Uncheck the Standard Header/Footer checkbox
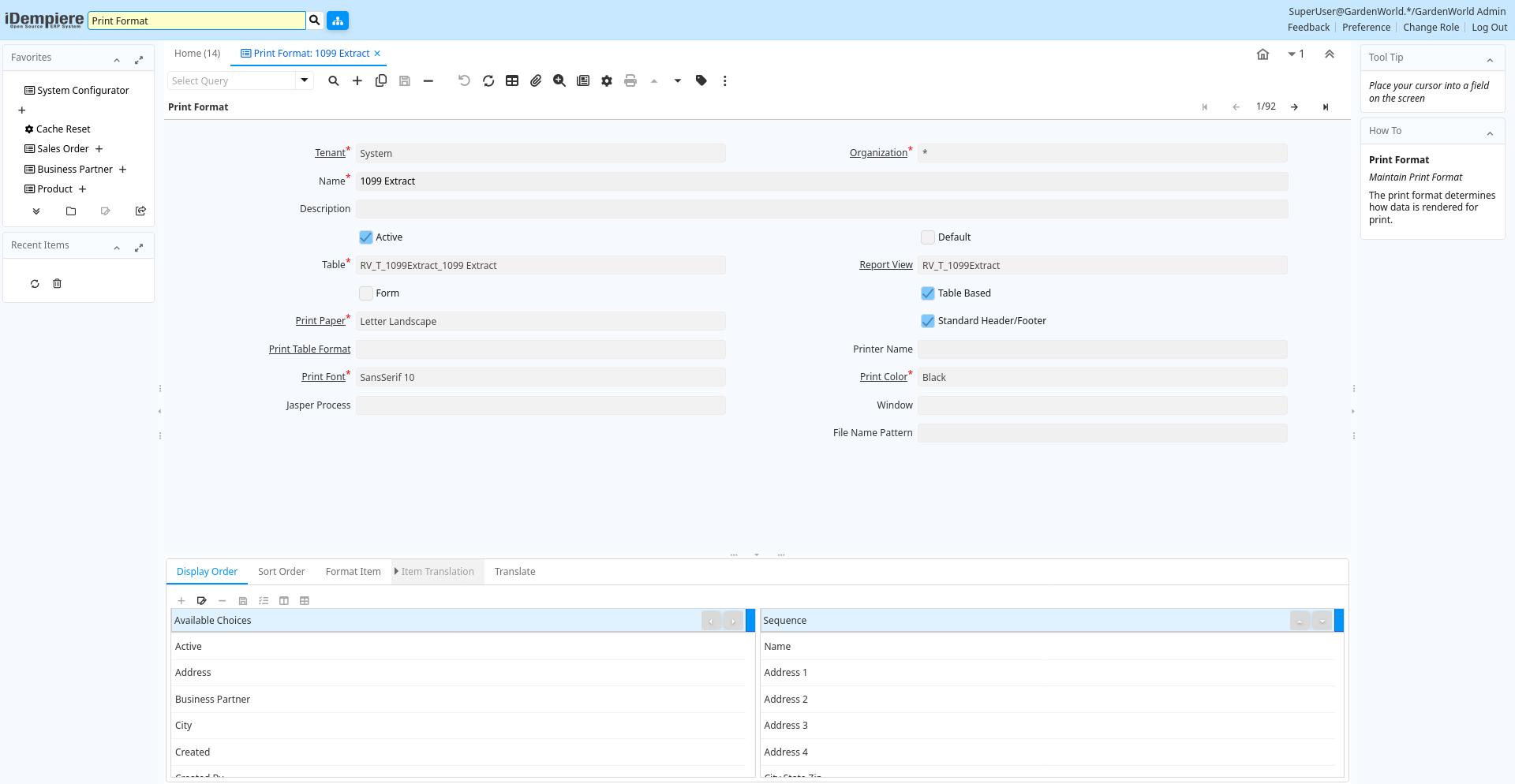This screenshot has height=784, width=1515. point(928,321)
